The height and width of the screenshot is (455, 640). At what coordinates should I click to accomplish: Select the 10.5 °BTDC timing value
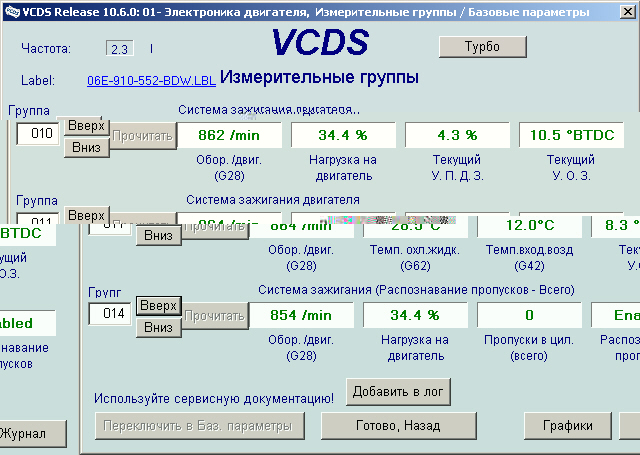[x=571, y=135]
